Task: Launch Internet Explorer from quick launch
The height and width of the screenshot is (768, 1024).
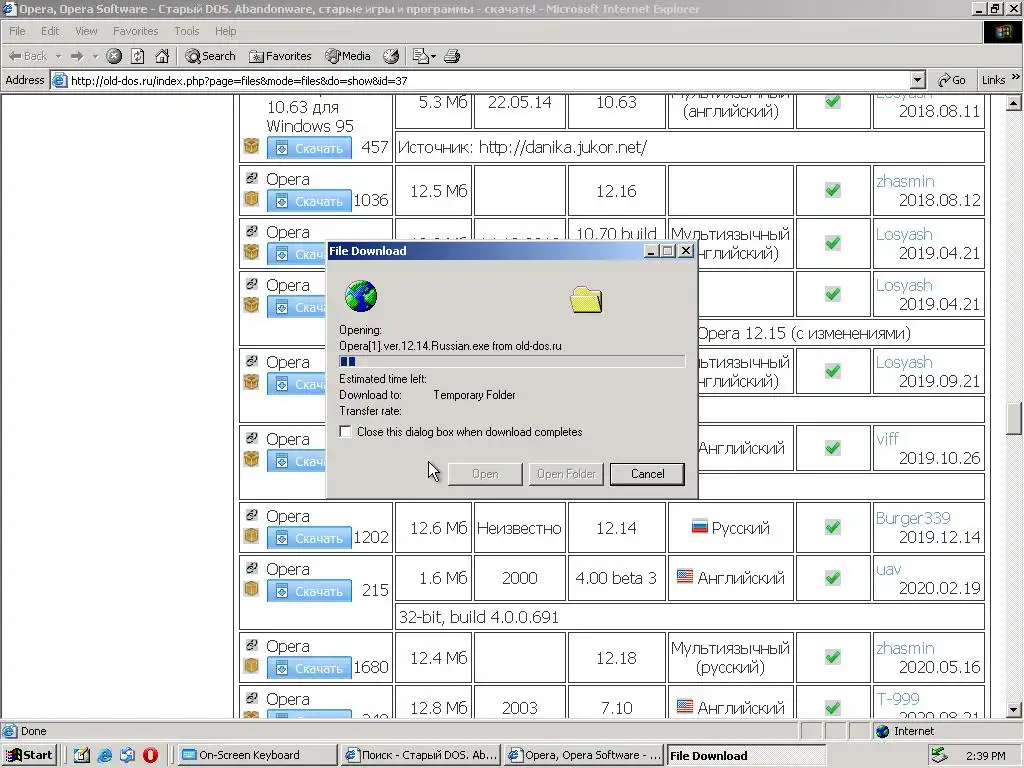Action: point(104,756)
